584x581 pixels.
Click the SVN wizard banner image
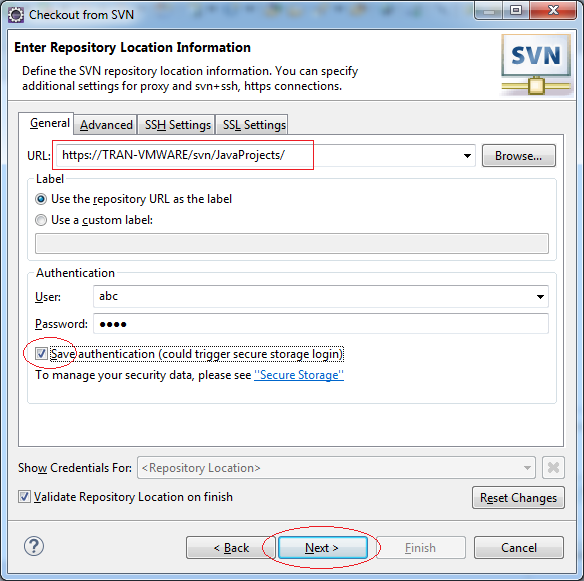tap(536, 64)
